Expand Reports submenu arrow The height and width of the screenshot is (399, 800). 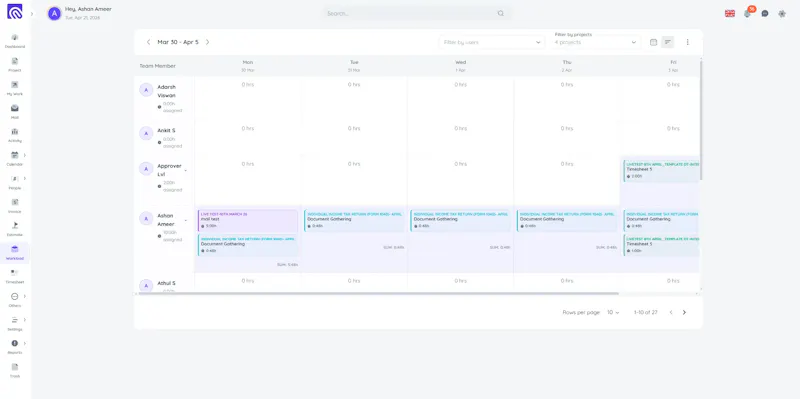click(24, 343)
